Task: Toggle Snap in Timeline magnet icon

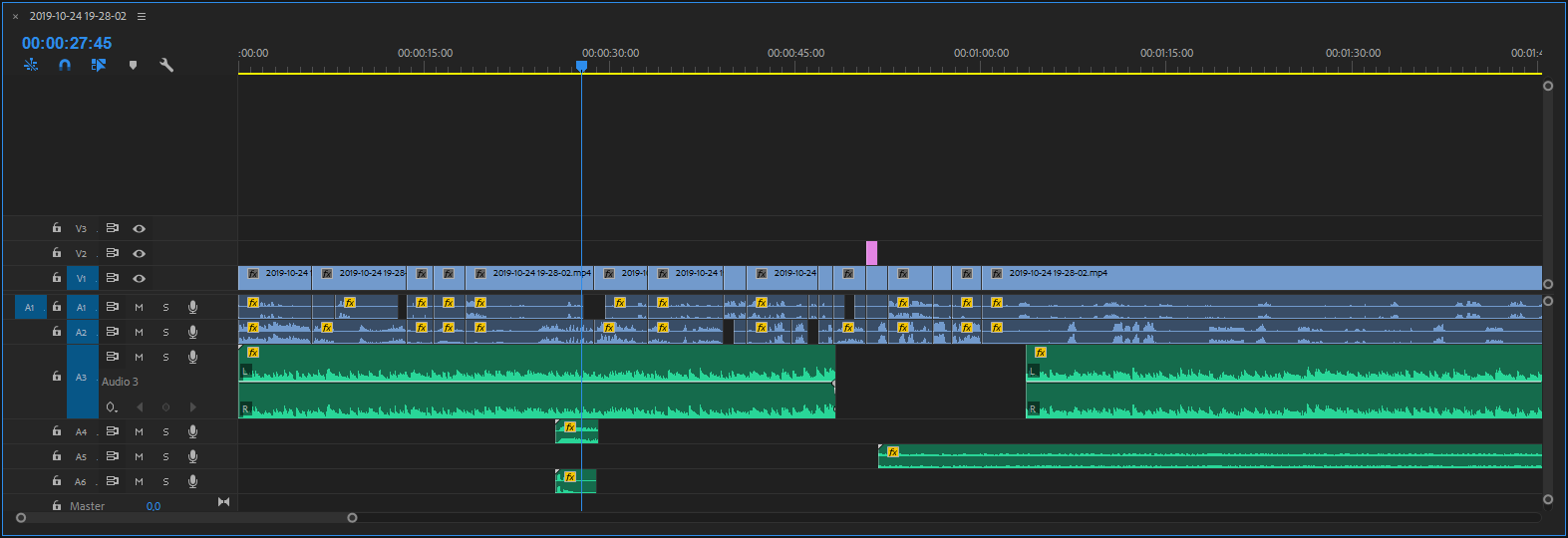Action: pos(65,65)
